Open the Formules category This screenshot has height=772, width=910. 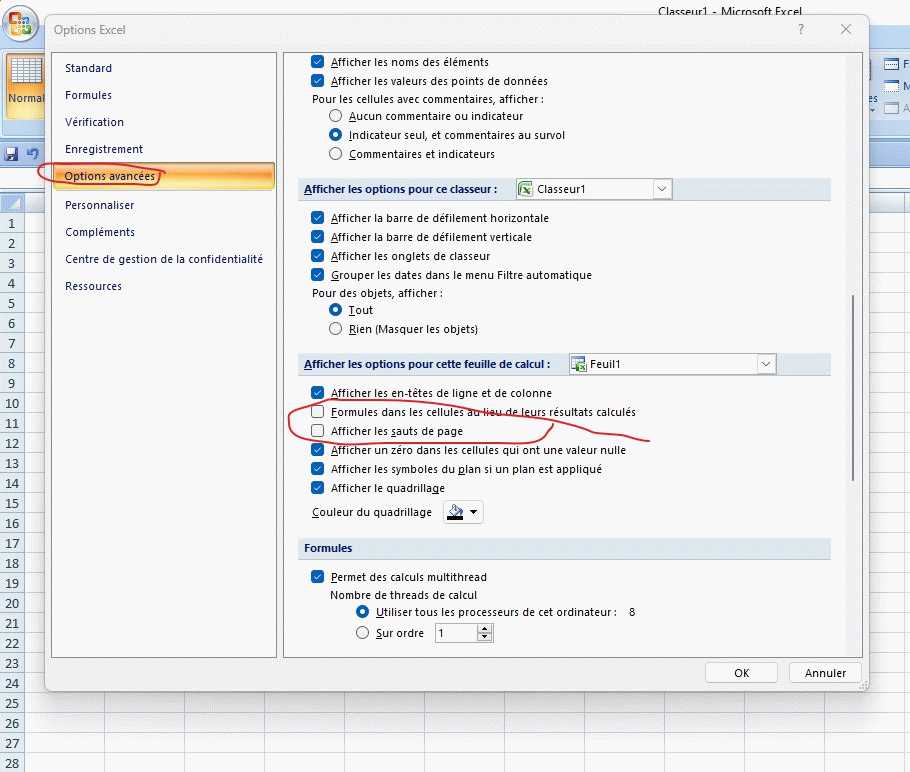88,95
